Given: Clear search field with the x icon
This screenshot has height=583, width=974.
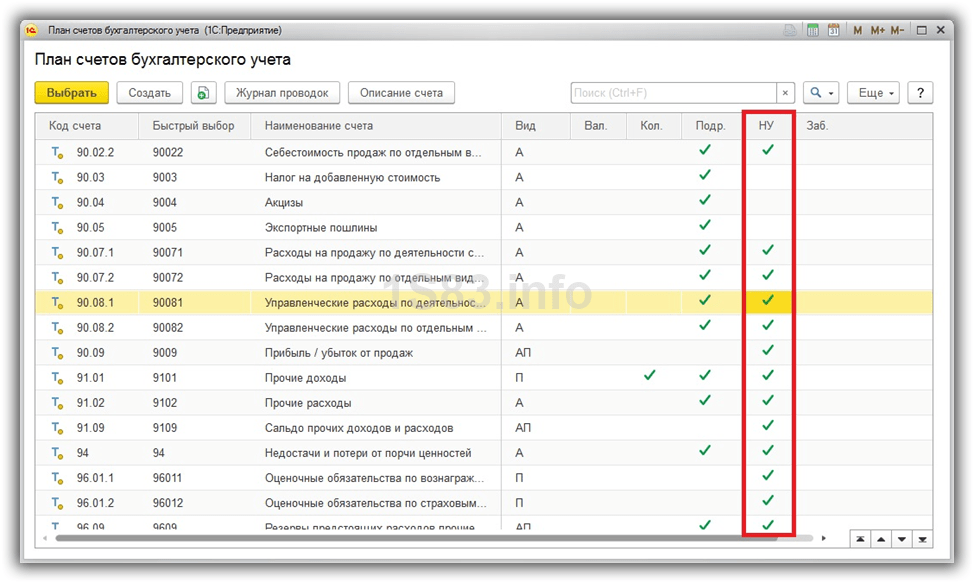Looking at the screenshot, I should click(x=785, y=93).
